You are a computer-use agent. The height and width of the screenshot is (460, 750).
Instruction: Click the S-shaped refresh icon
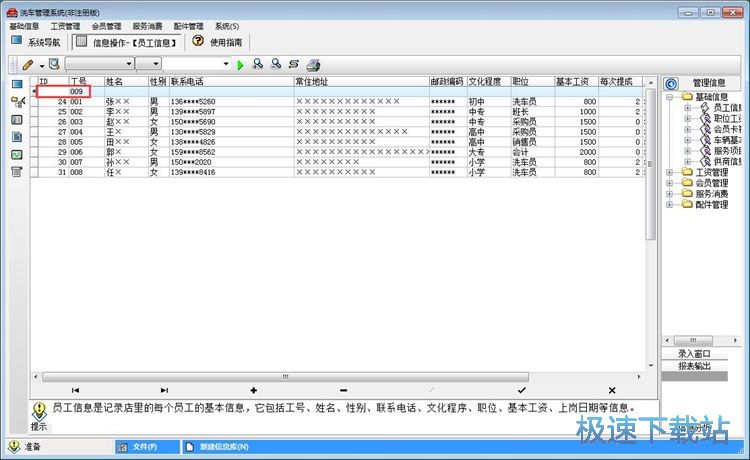coord(294,64)
